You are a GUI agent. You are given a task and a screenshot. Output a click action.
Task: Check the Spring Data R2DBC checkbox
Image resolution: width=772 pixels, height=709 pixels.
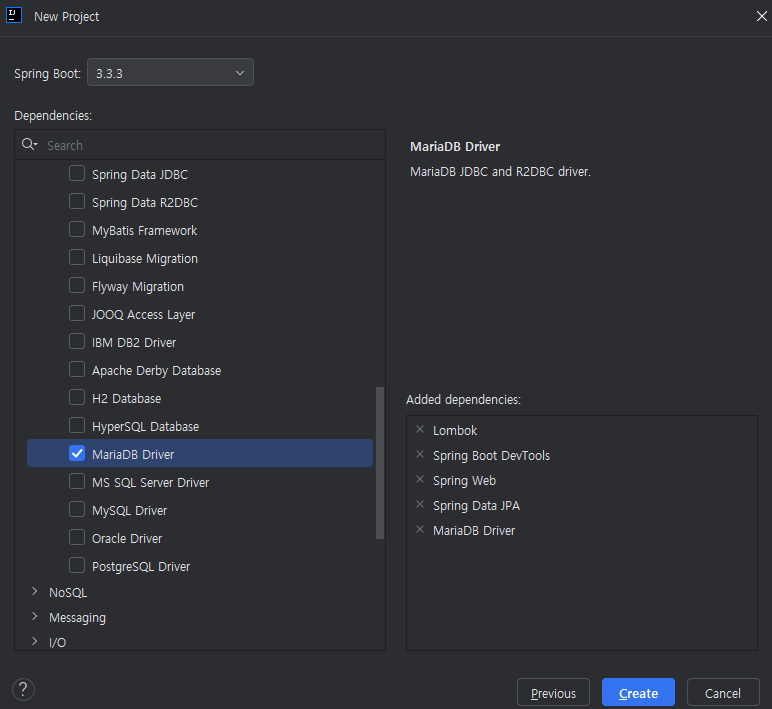pyautogui.click(x=77, y=201)
